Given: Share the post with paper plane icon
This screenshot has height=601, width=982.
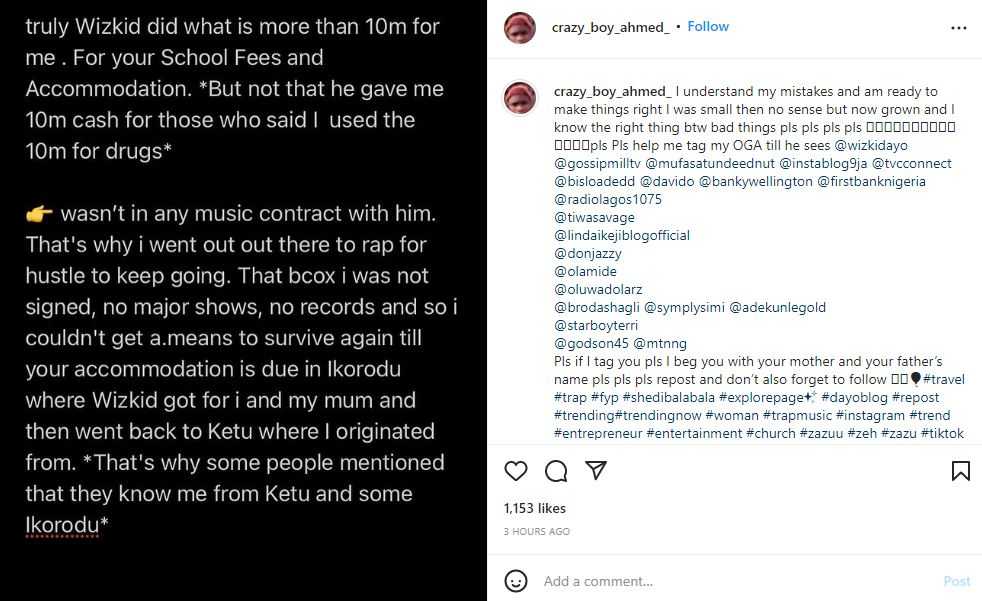Looking at the screenshot, I should tap(595, 471).
